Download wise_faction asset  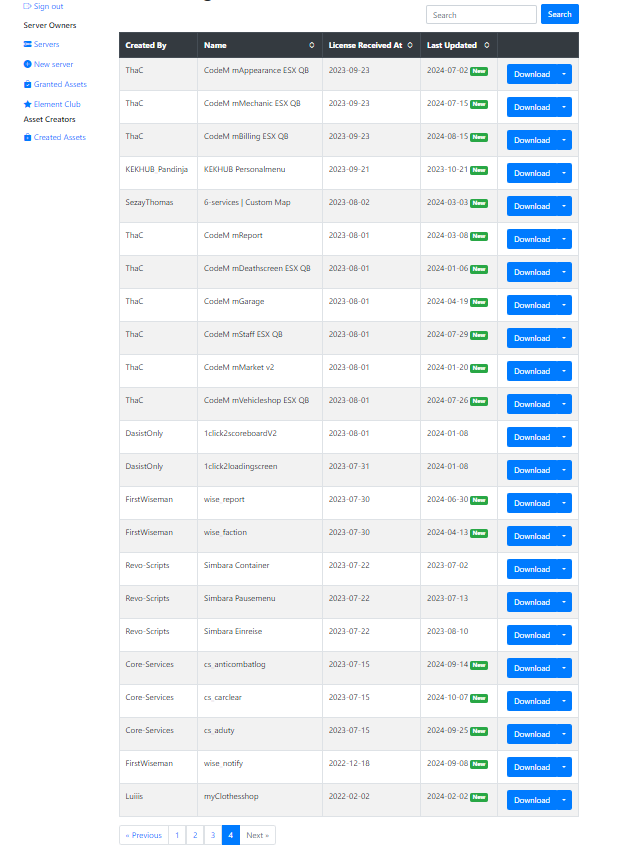pyautogui.click(x=531, y=536)
